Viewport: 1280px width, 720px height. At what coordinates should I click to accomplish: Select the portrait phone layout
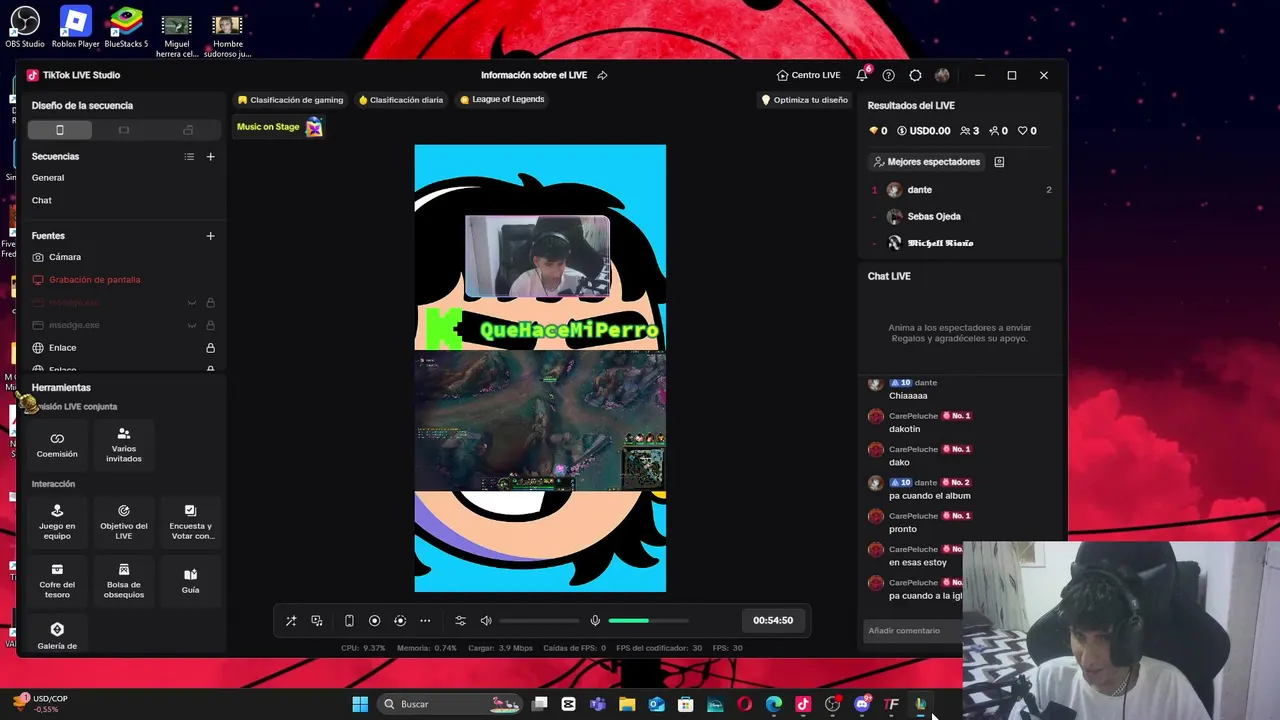tap(60, 130)
